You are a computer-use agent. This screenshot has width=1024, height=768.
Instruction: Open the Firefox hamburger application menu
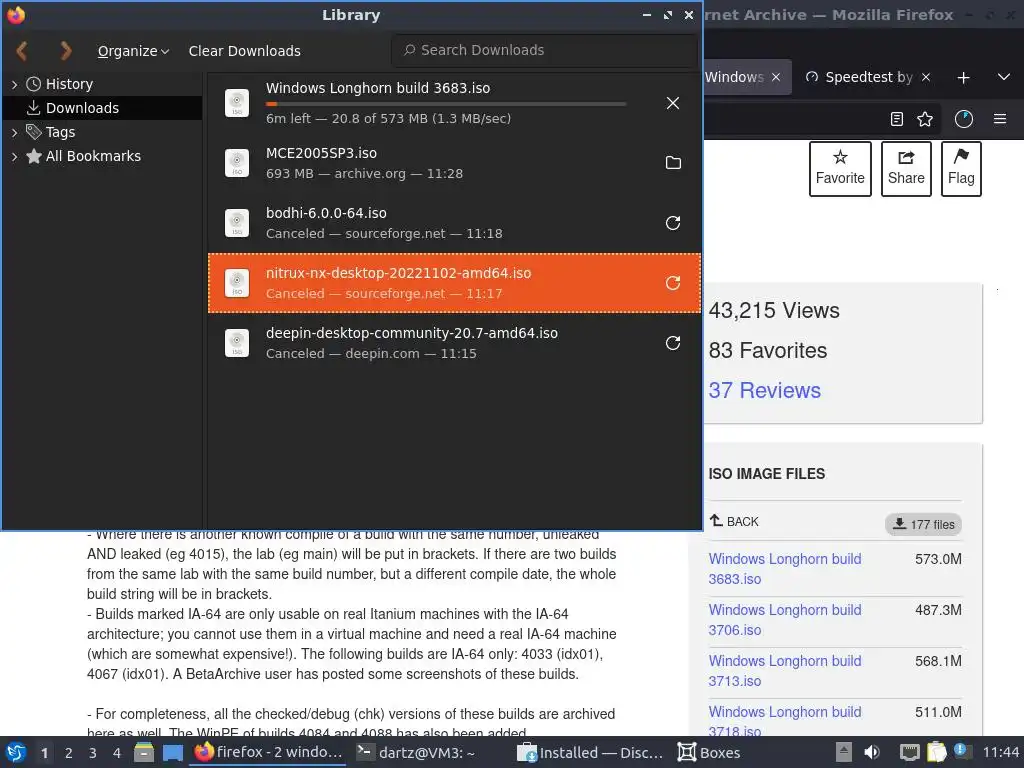point(1000,119)
